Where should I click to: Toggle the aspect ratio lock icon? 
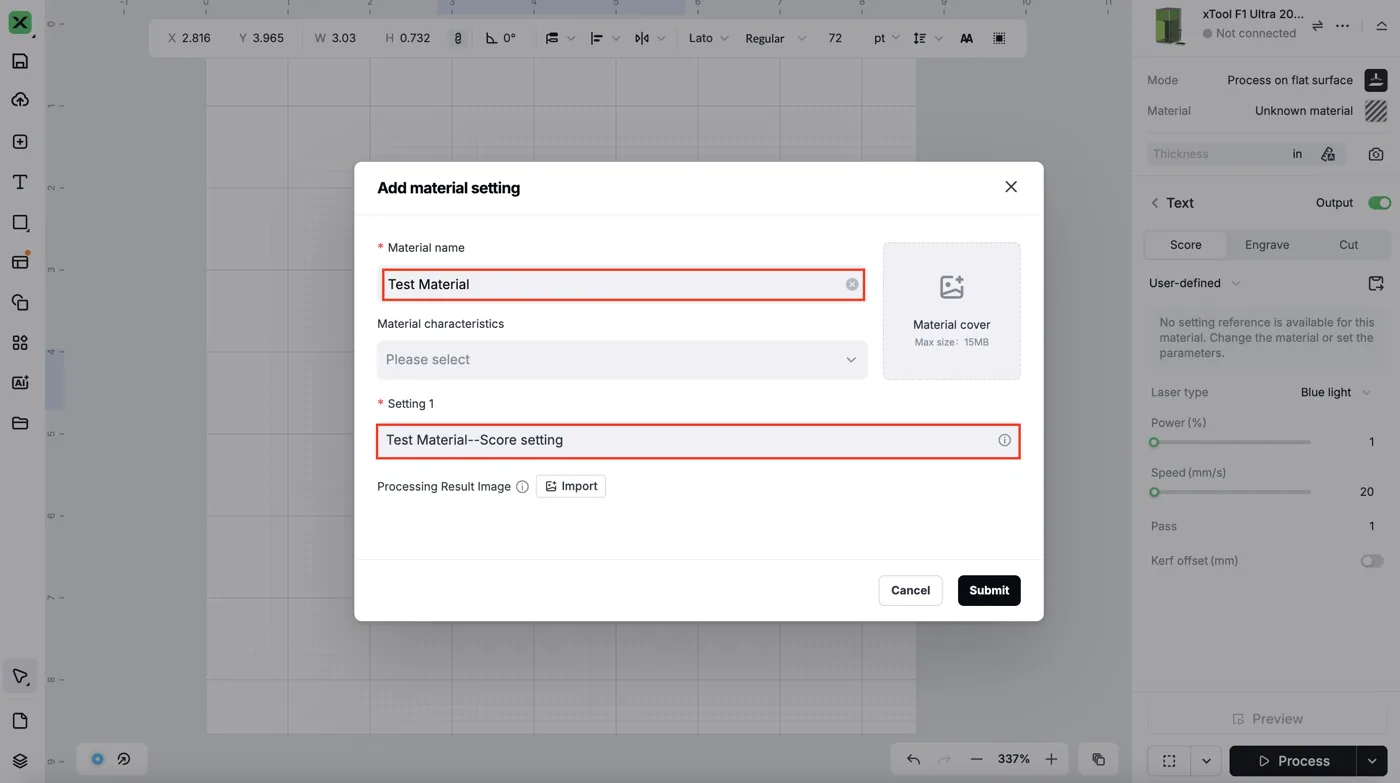coord(458,38)
